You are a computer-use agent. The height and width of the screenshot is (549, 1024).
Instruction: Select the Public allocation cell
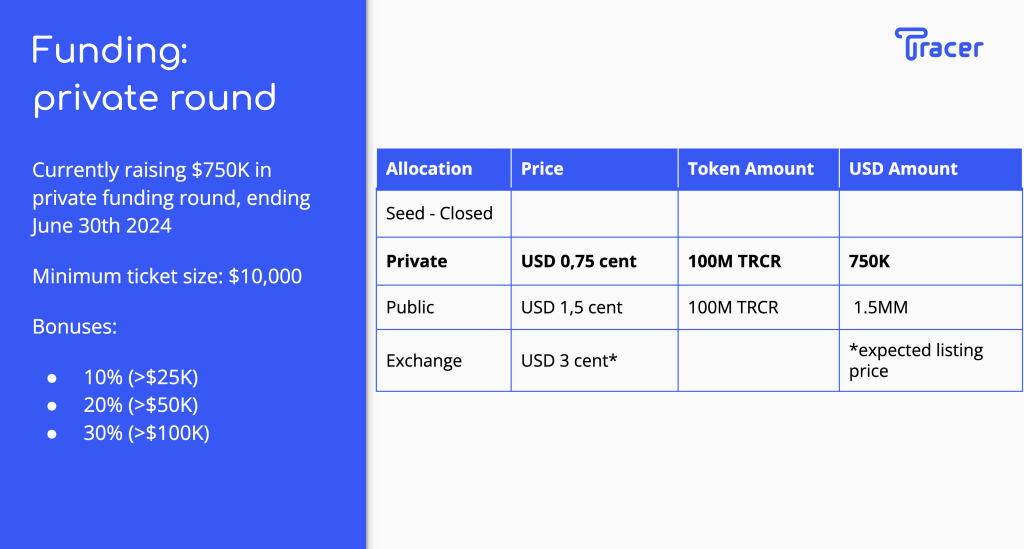(410, 307)
